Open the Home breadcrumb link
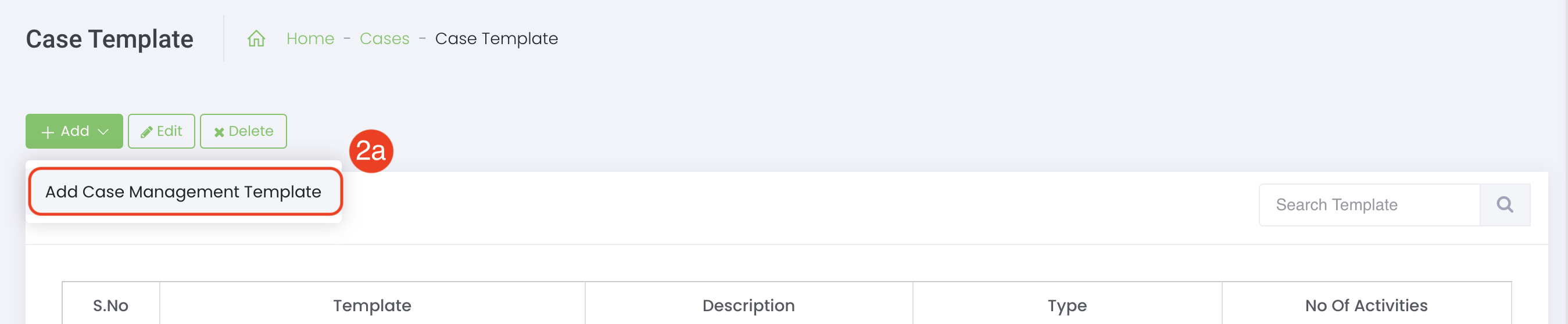 point(310,39)
